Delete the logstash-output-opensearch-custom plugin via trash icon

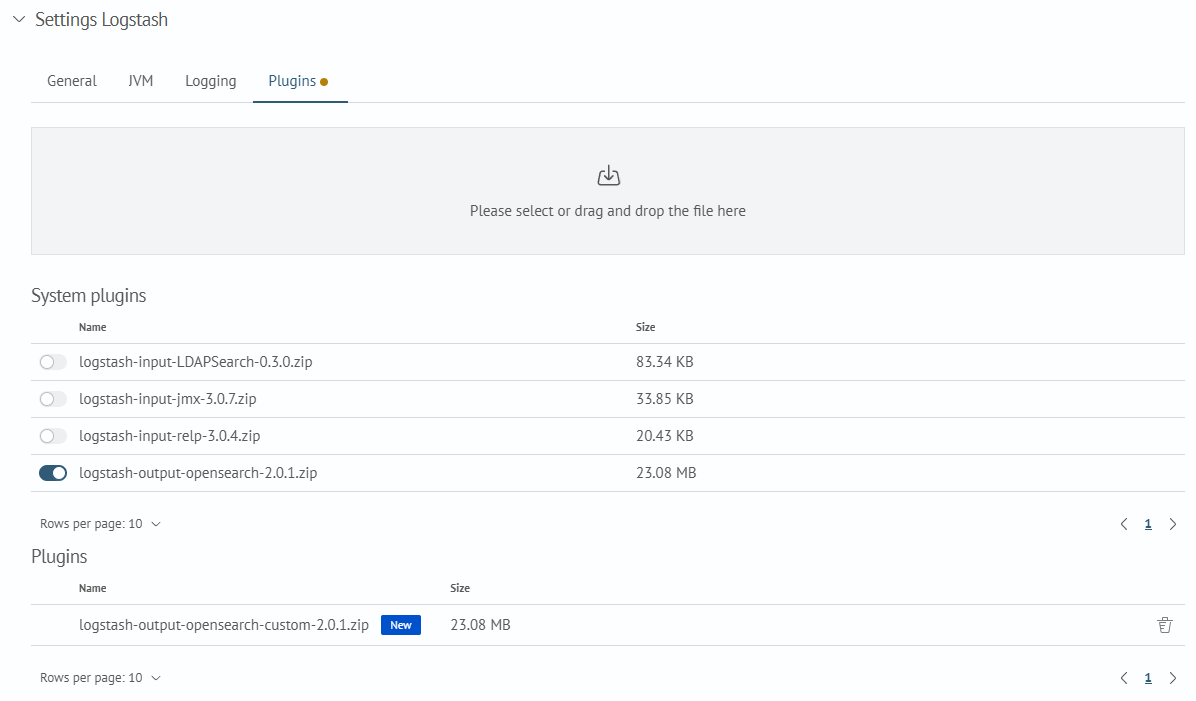[x=1164, y=625]
